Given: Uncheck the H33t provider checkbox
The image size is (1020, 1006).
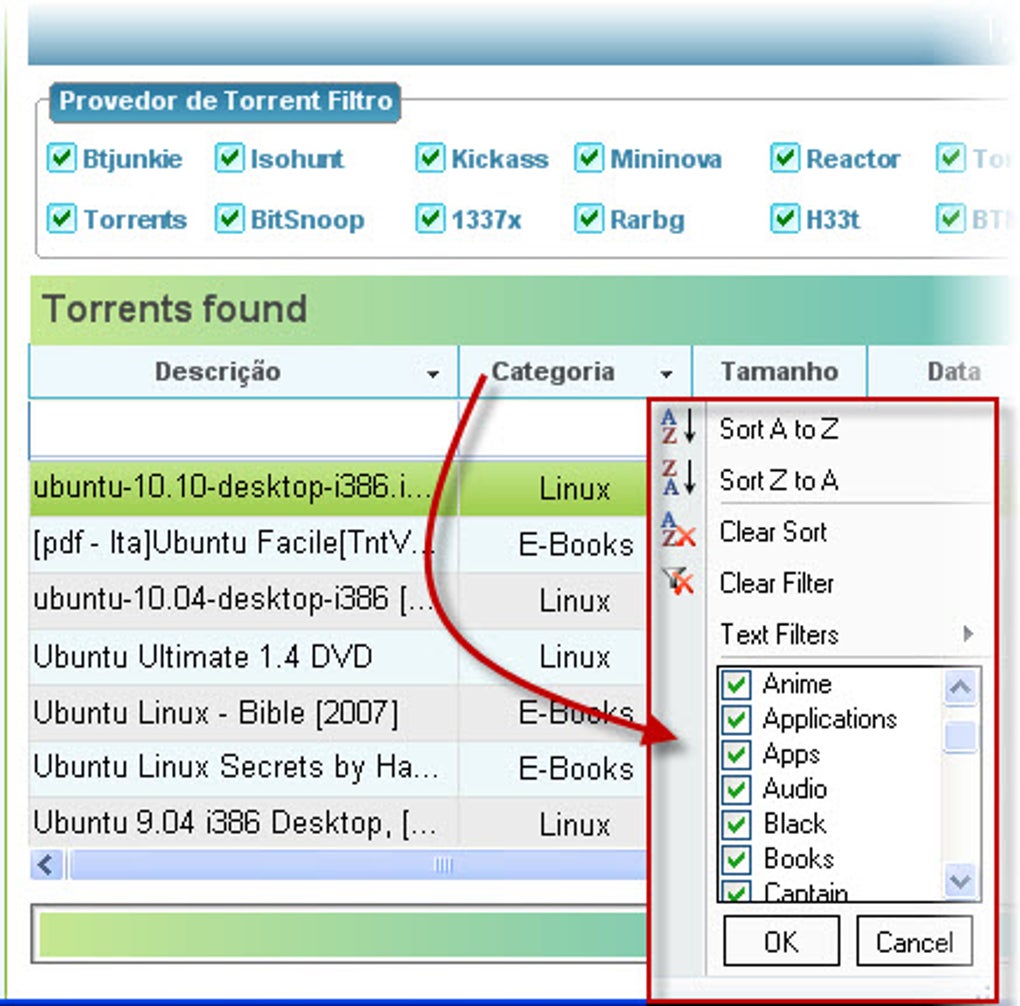Looking at the screenshot, I should 785,219.
